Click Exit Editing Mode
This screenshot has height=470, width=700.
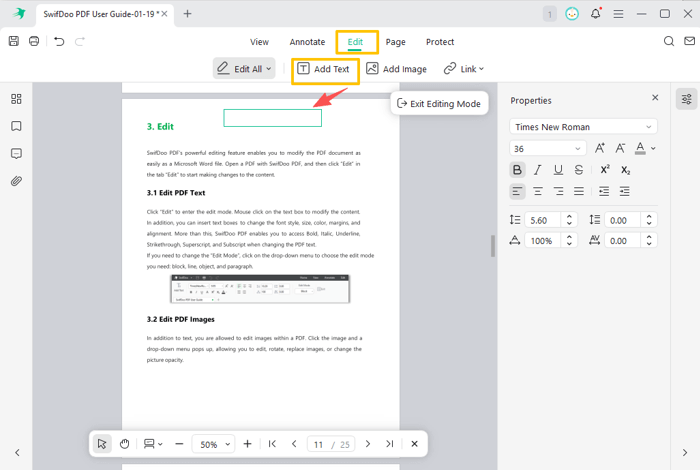(439, 104)
